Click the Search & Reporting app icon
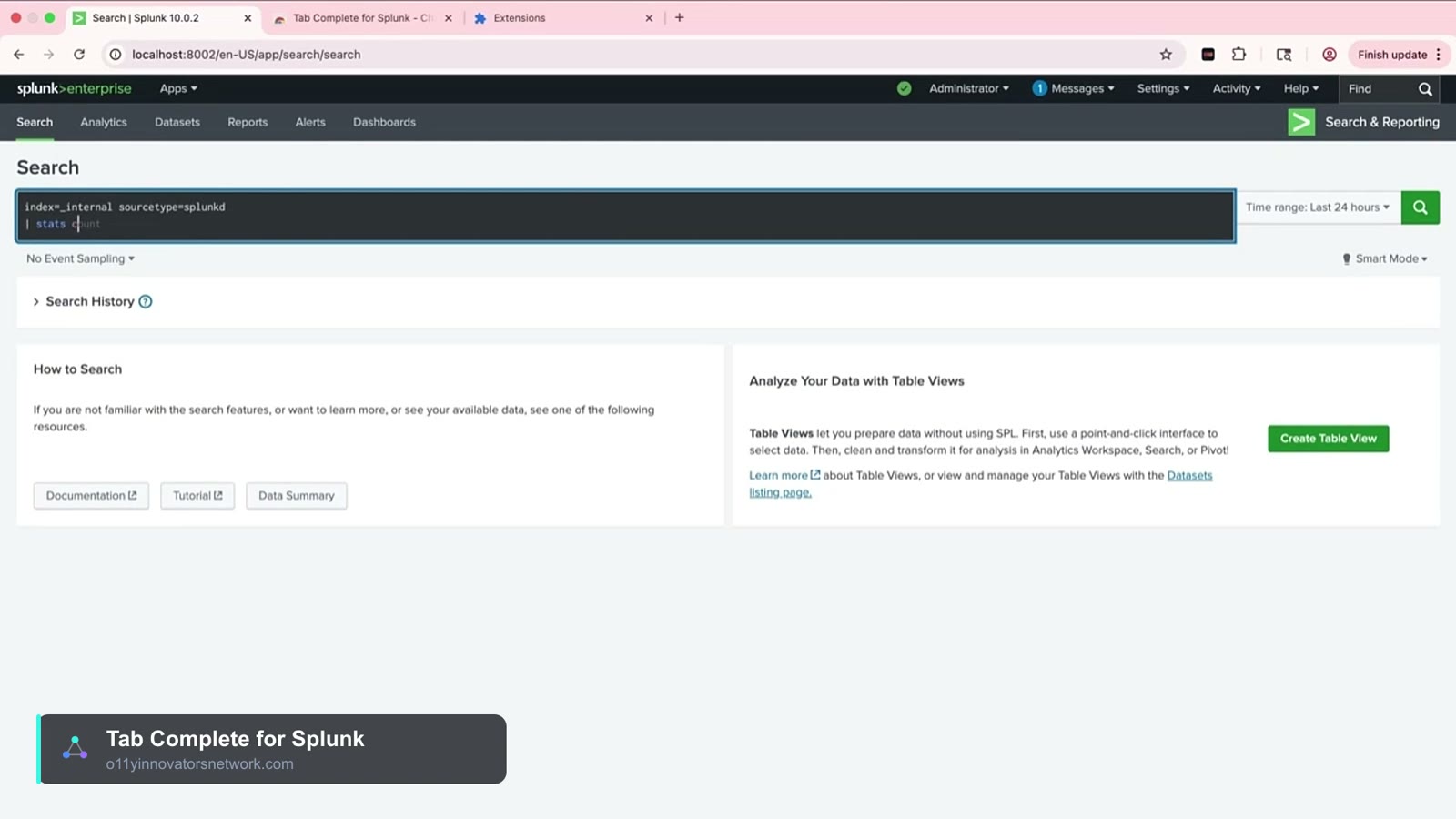Viewport: 1456px width, 819px height. point(1301,122)
